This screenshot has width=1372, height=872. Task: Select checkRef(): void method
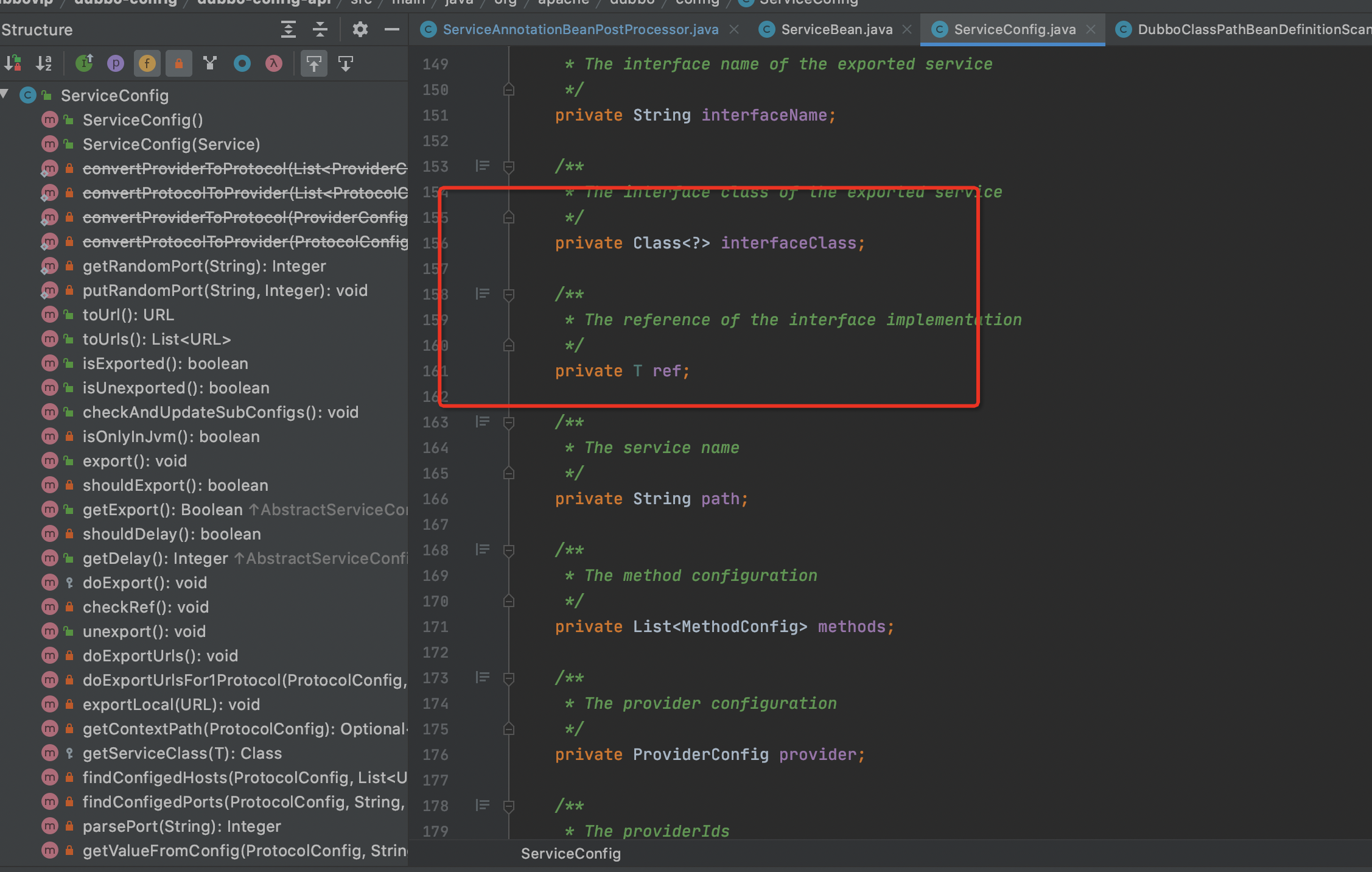146,607
